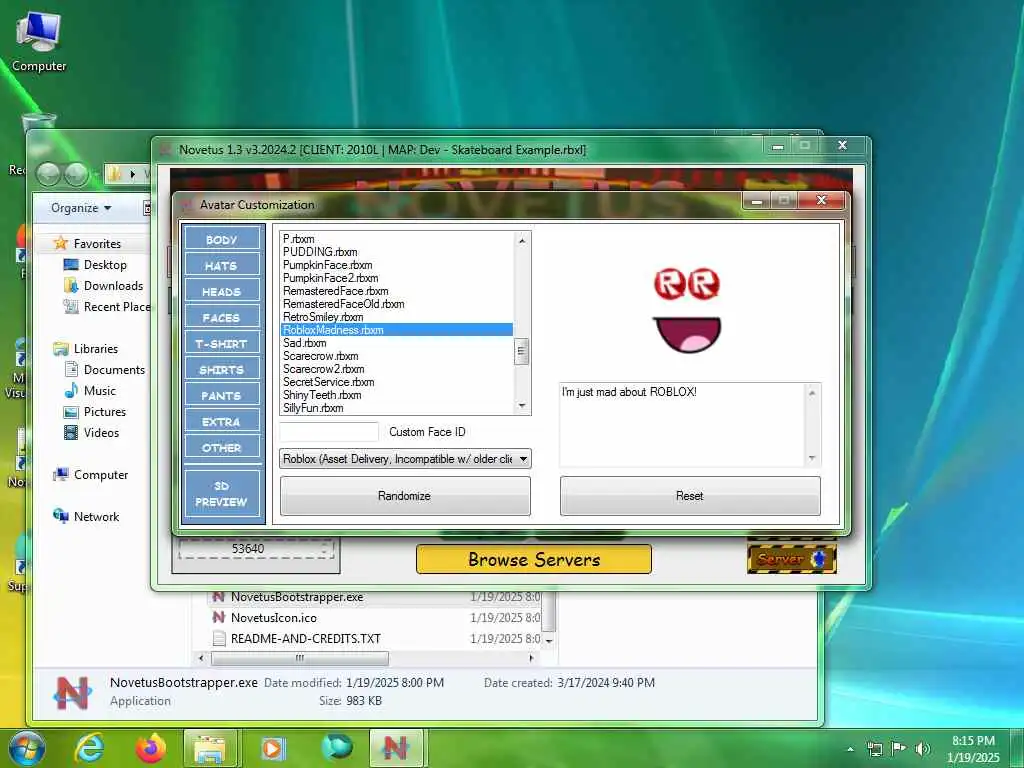
Task: Click the Explorer Back navigation button
Action: pos(48,174)
